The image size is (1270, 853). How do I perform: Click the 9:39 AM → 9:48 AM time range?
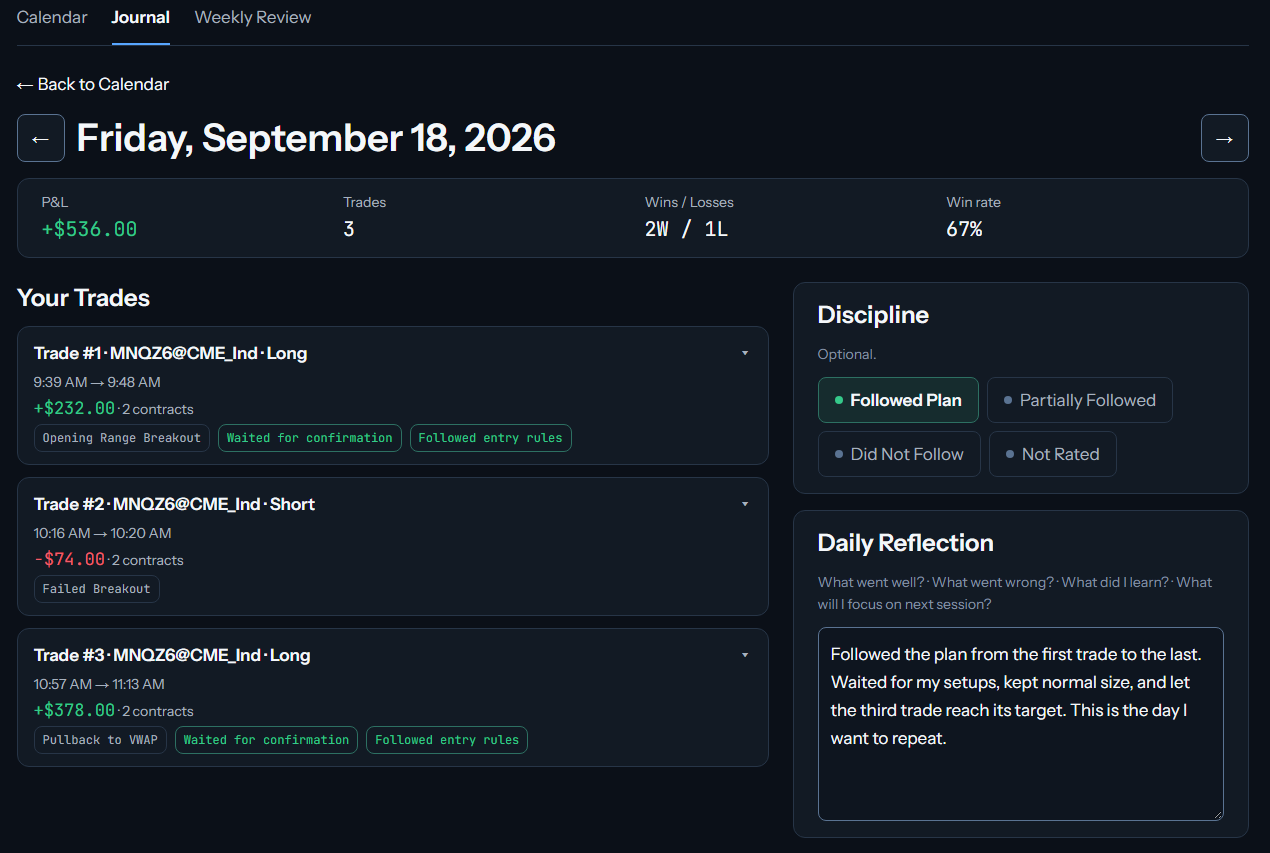97,382
